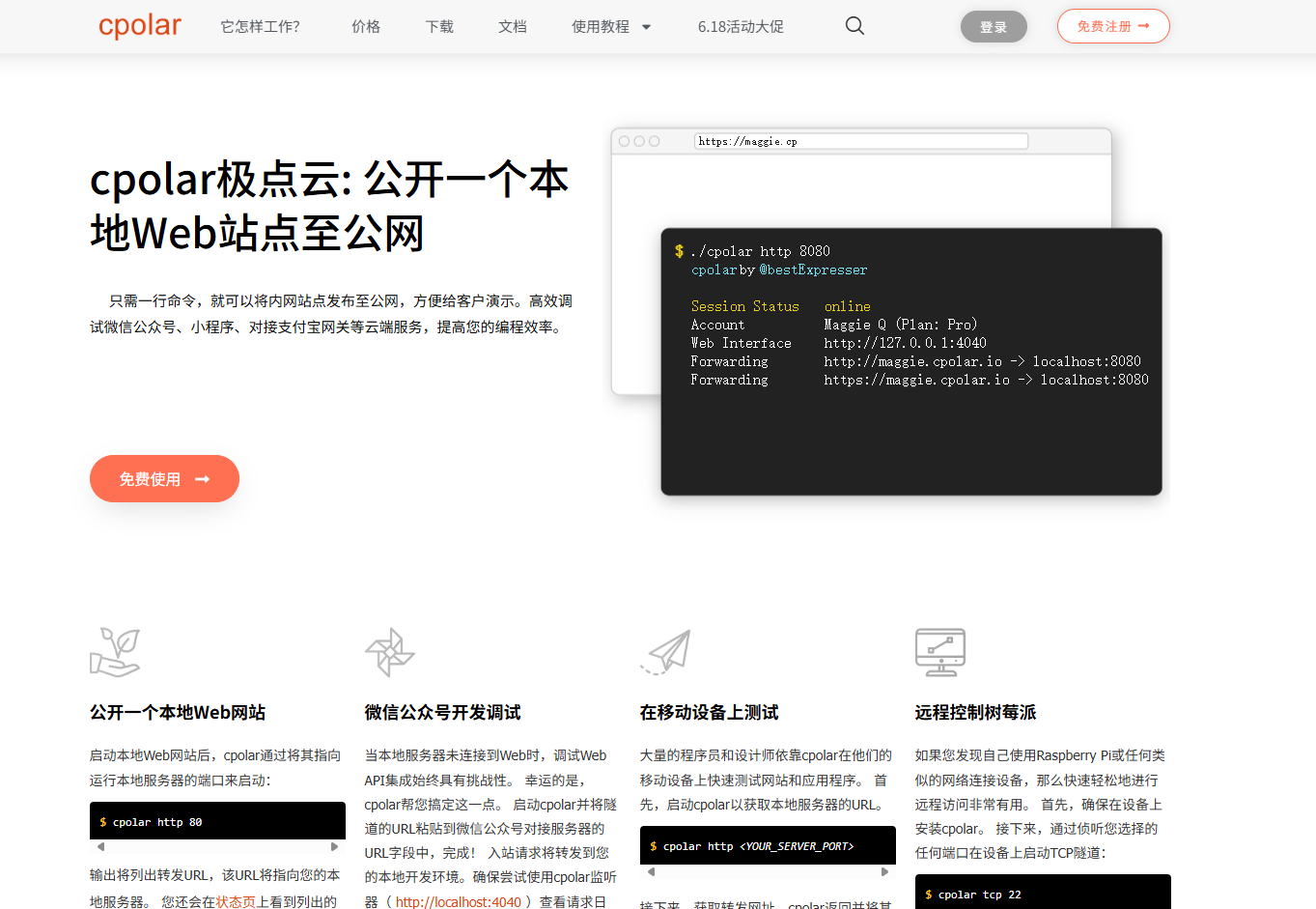Viewport: 1316px width, 909px height.
Task: Click the cpolar http <YOUR_SERVER_PORT> code block
Action: (768, 845)
